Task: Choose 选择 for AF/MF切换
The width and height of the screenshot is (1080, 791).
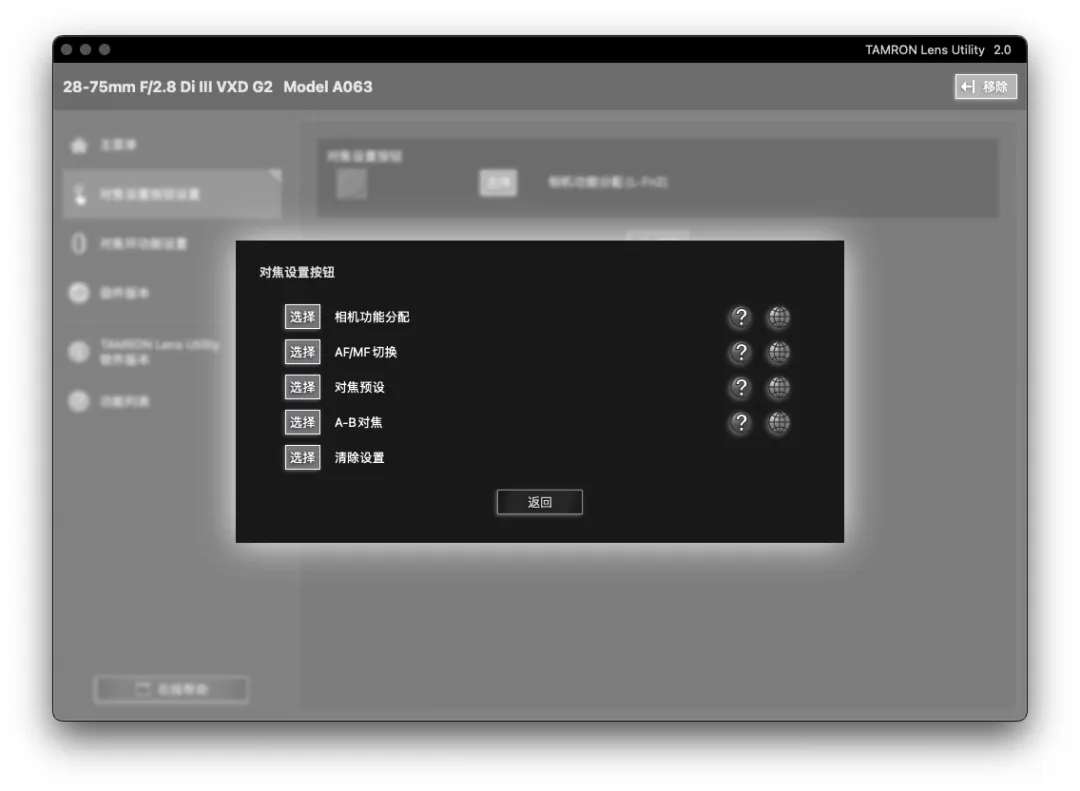Action: [x=302, y=352]
